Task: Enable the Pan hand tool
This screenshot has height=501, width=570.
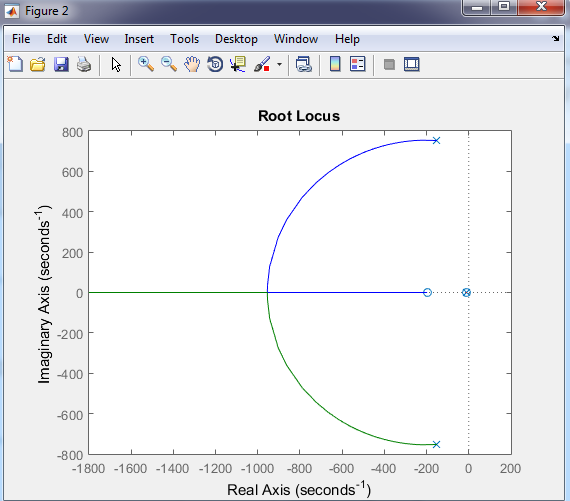Action: [x=192, y=64]
